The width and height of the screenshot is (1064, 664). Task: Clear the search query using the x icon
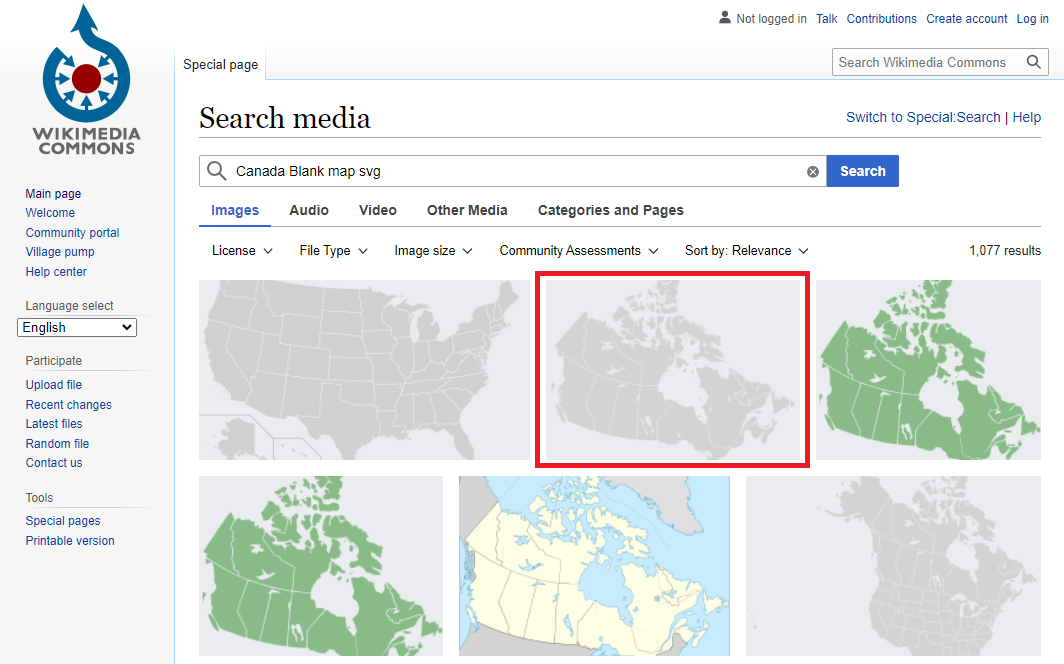[x=813, y=171]
